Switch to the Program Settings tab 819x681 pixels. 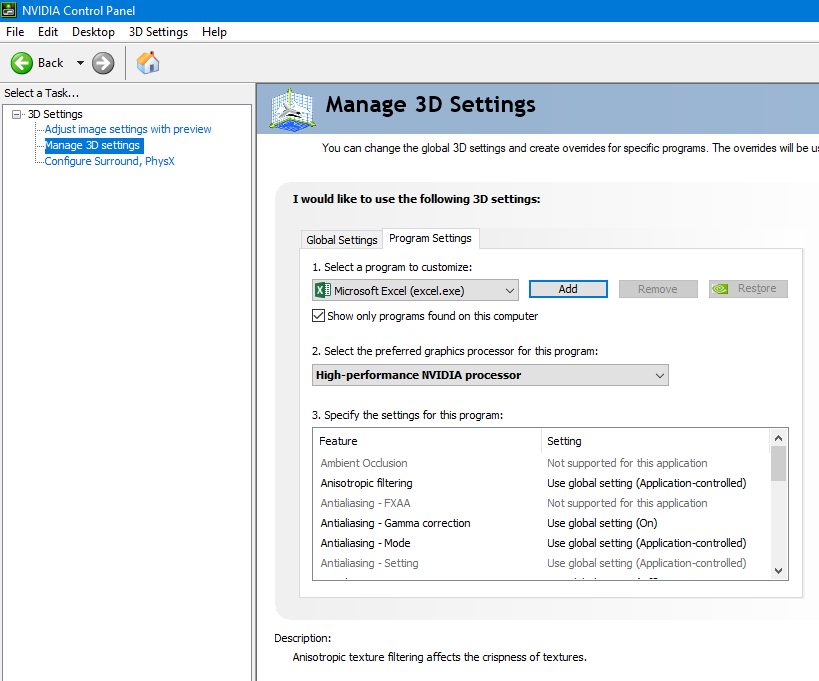430,238
